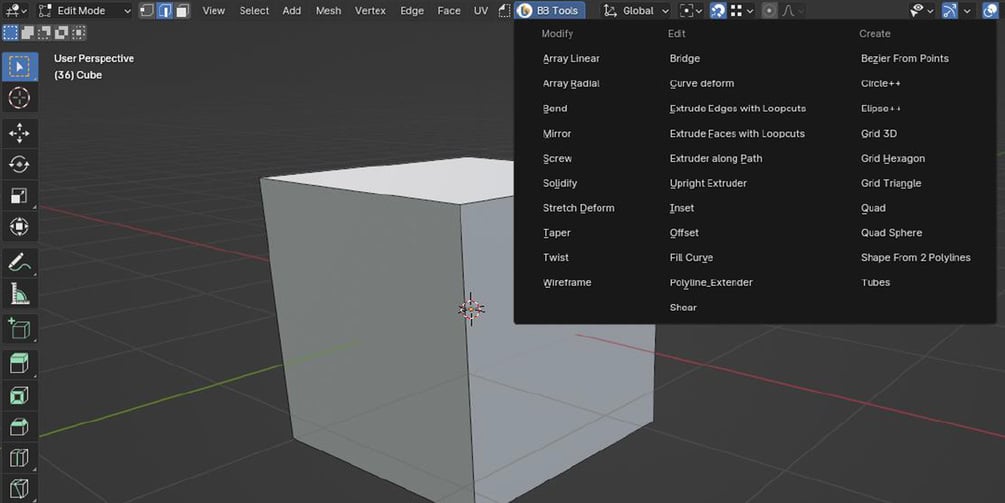Set selection mode to new selection
This screenshot has height=503, width=1005.
pos(10,33)
